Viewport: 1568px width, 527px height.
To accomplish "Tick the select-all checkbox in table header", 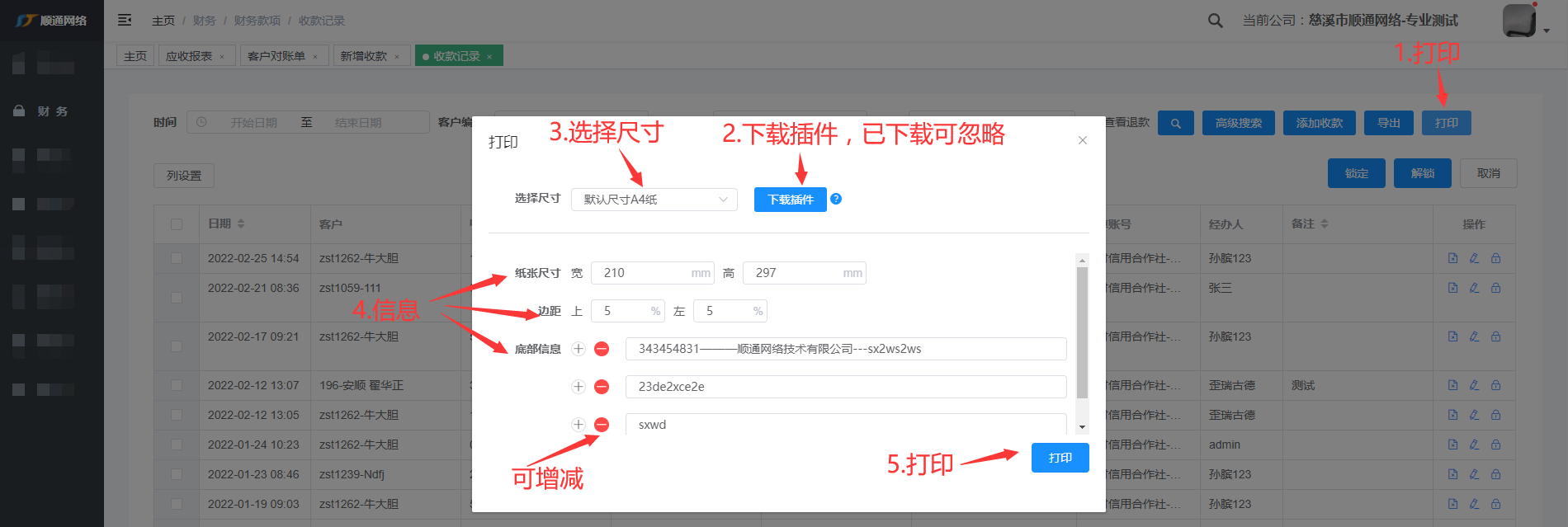I will tap(177, 224).
